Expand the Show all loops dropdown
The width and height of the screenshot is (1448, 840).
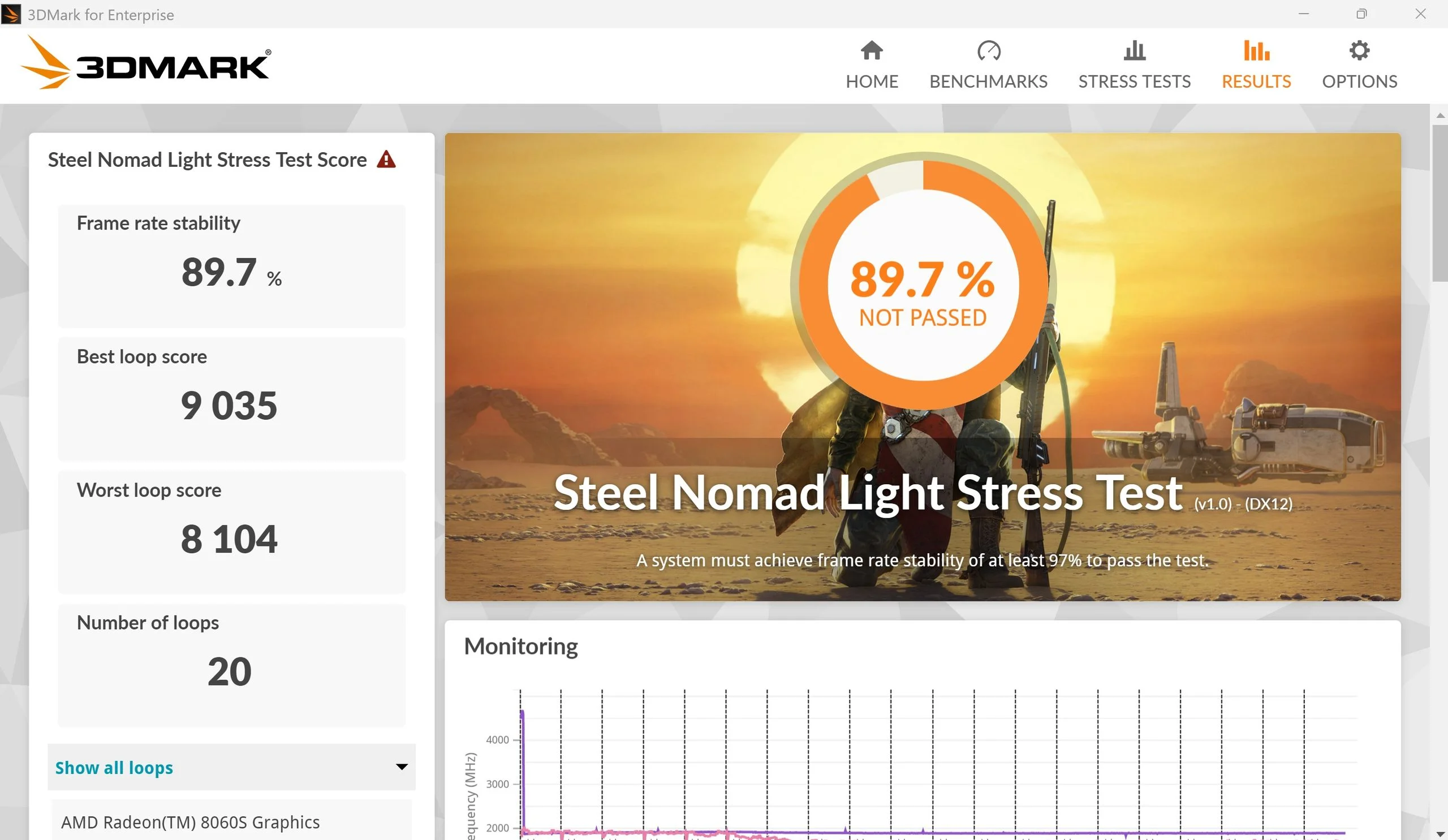114,768
